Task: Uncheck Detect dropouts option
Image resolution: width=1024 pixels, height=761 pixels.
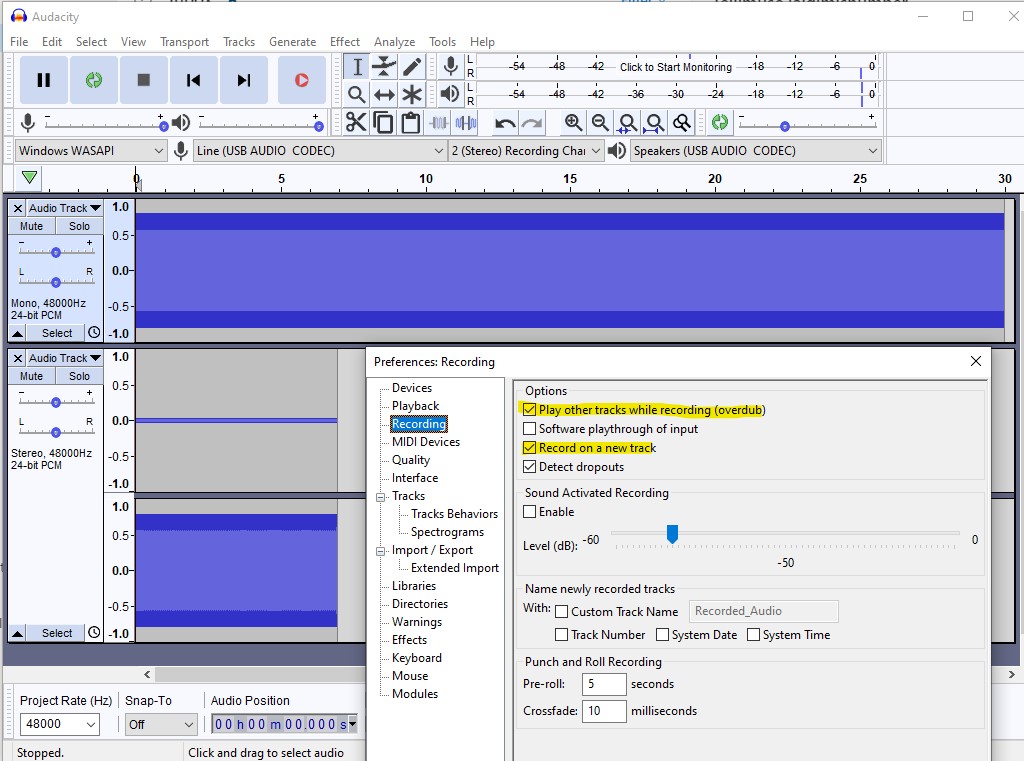Action: click(x=530, y=466)
